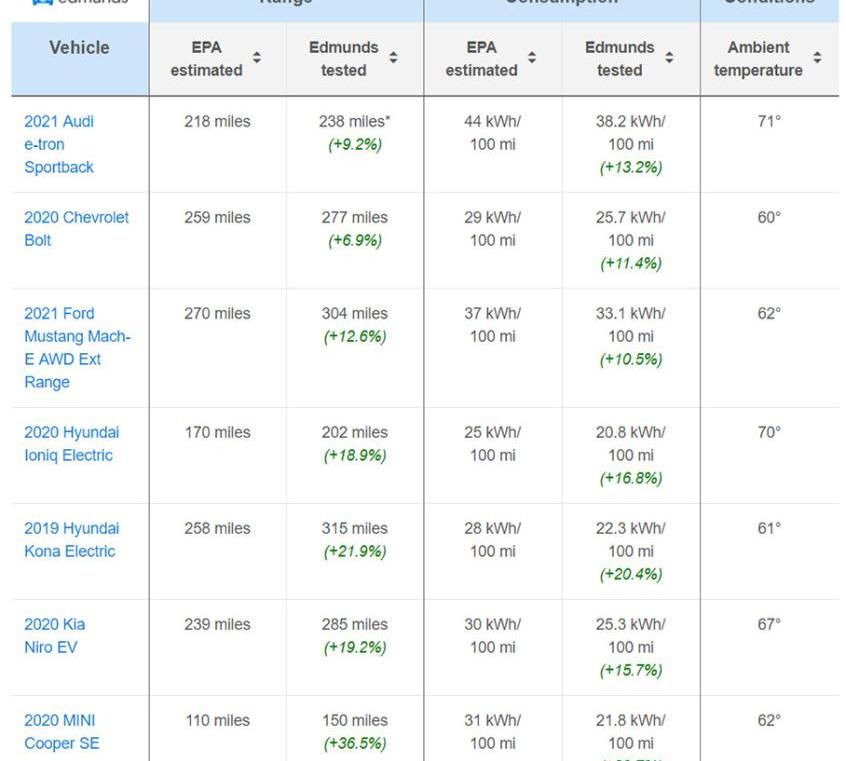Image resolution: width=846 pixels, height=761 pixels.
Task: Select the '(+11.4%)' consumption value
Action: tap(631, 263)
